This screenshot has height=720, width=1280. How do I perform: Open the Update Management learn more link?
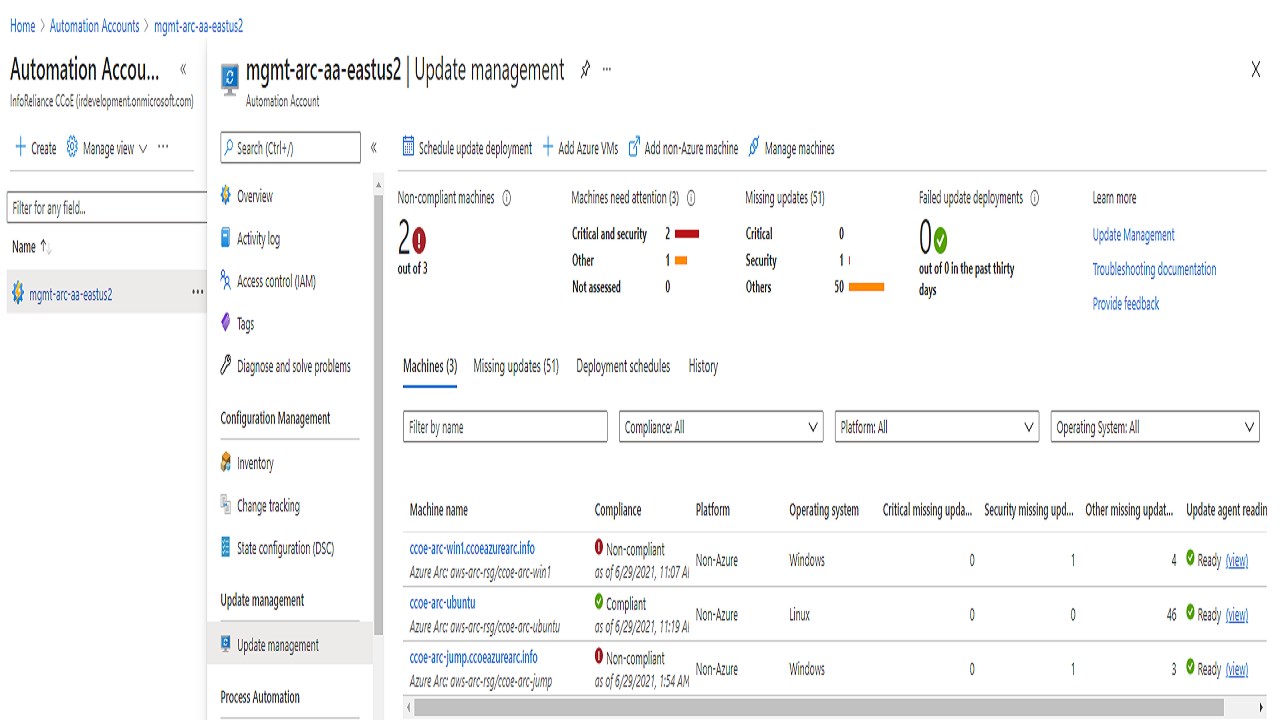coord(1134,235)
